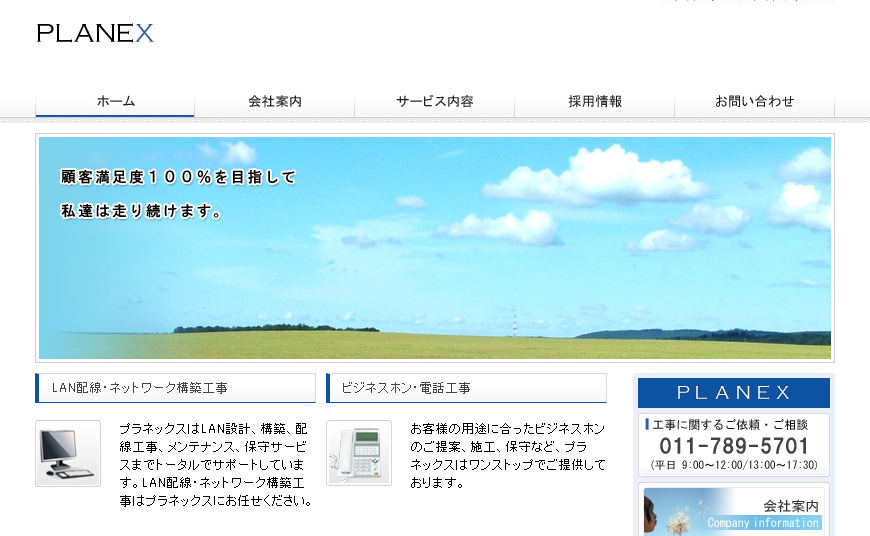Go to the 採用情報 navigation tab

(595, 102)
